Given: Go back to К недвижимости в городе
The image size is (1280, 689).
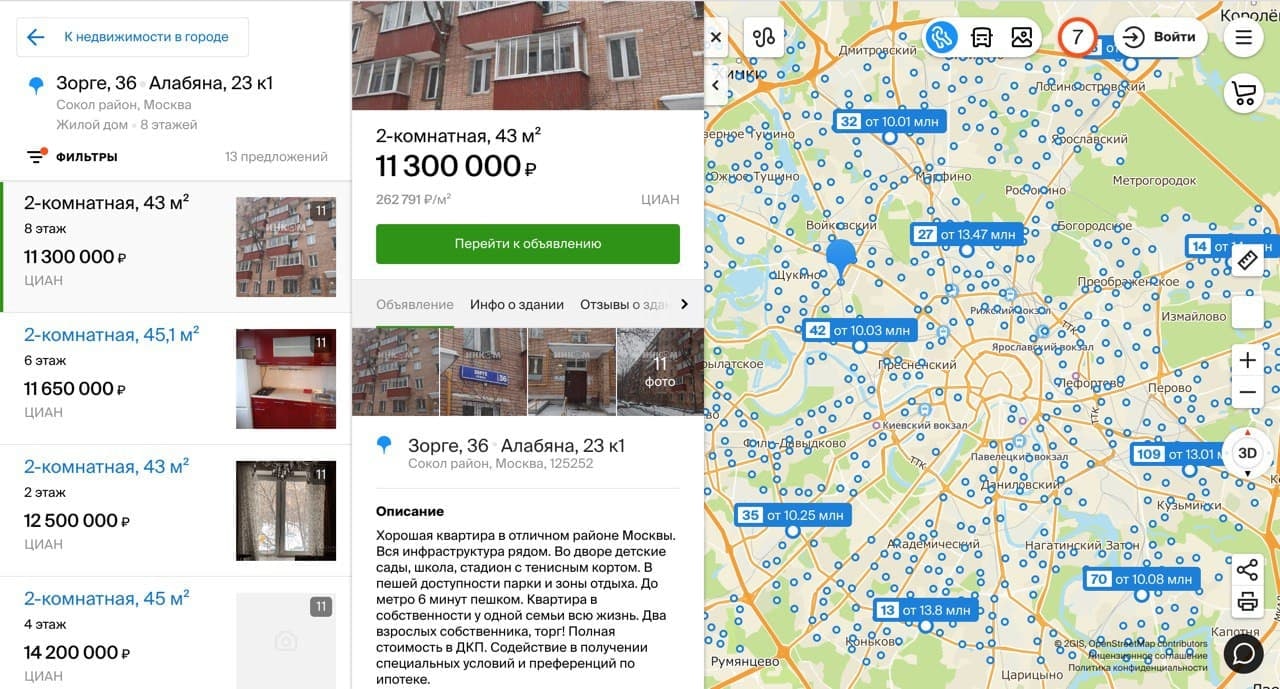Looking at the screenshot, I should coord(132,37).
